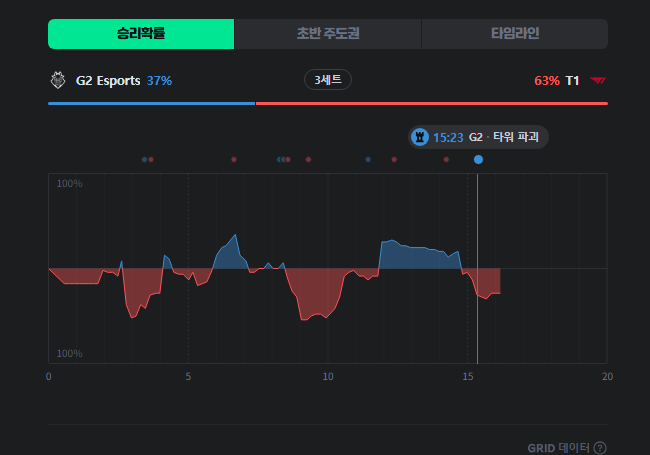The width and height of the screenshot is (650, 455).
Task: Click the help icon beside GRID 데이터
Action: 600,448
